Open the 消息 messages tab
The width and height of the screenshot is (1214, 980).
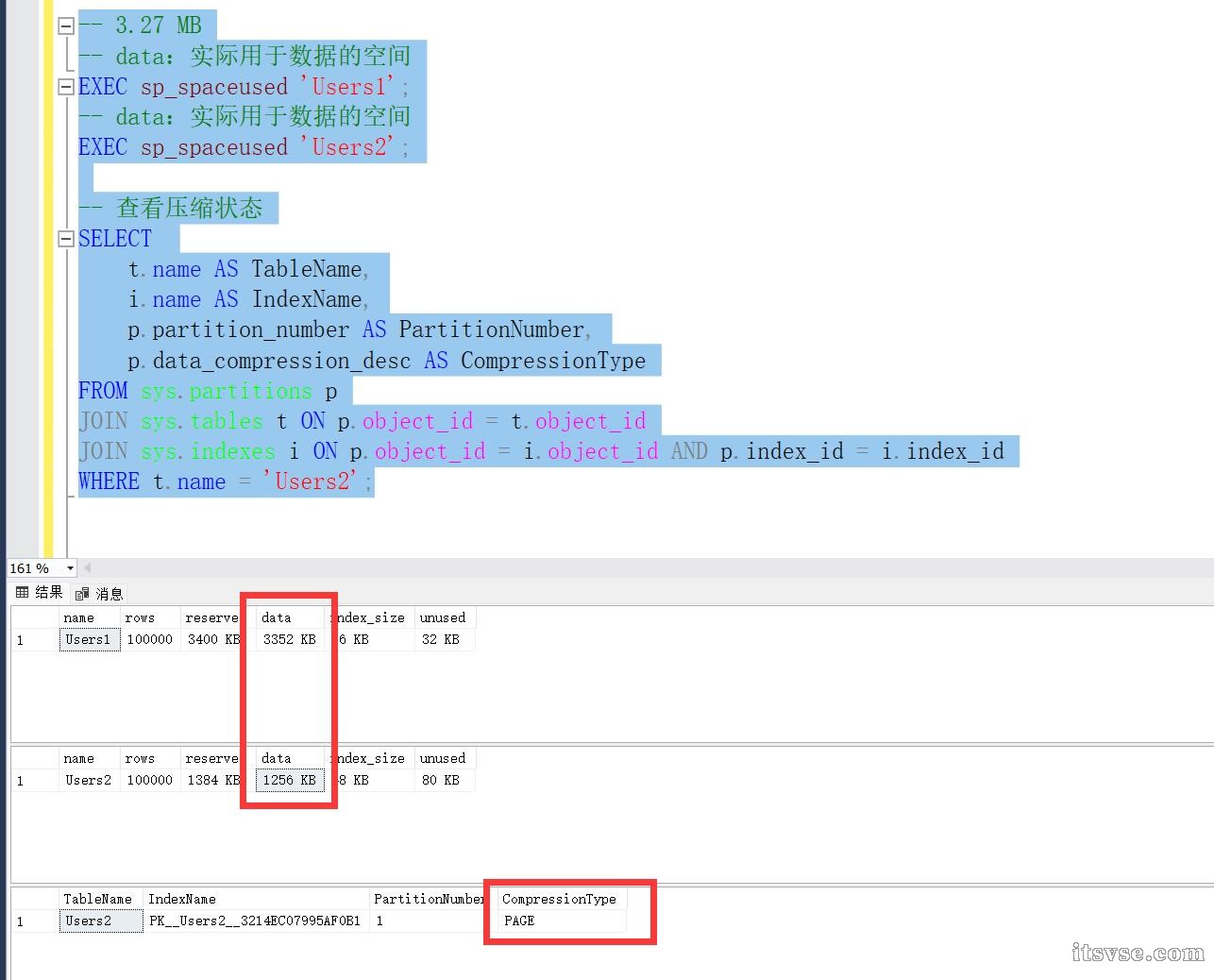click(x=99, y=594)
